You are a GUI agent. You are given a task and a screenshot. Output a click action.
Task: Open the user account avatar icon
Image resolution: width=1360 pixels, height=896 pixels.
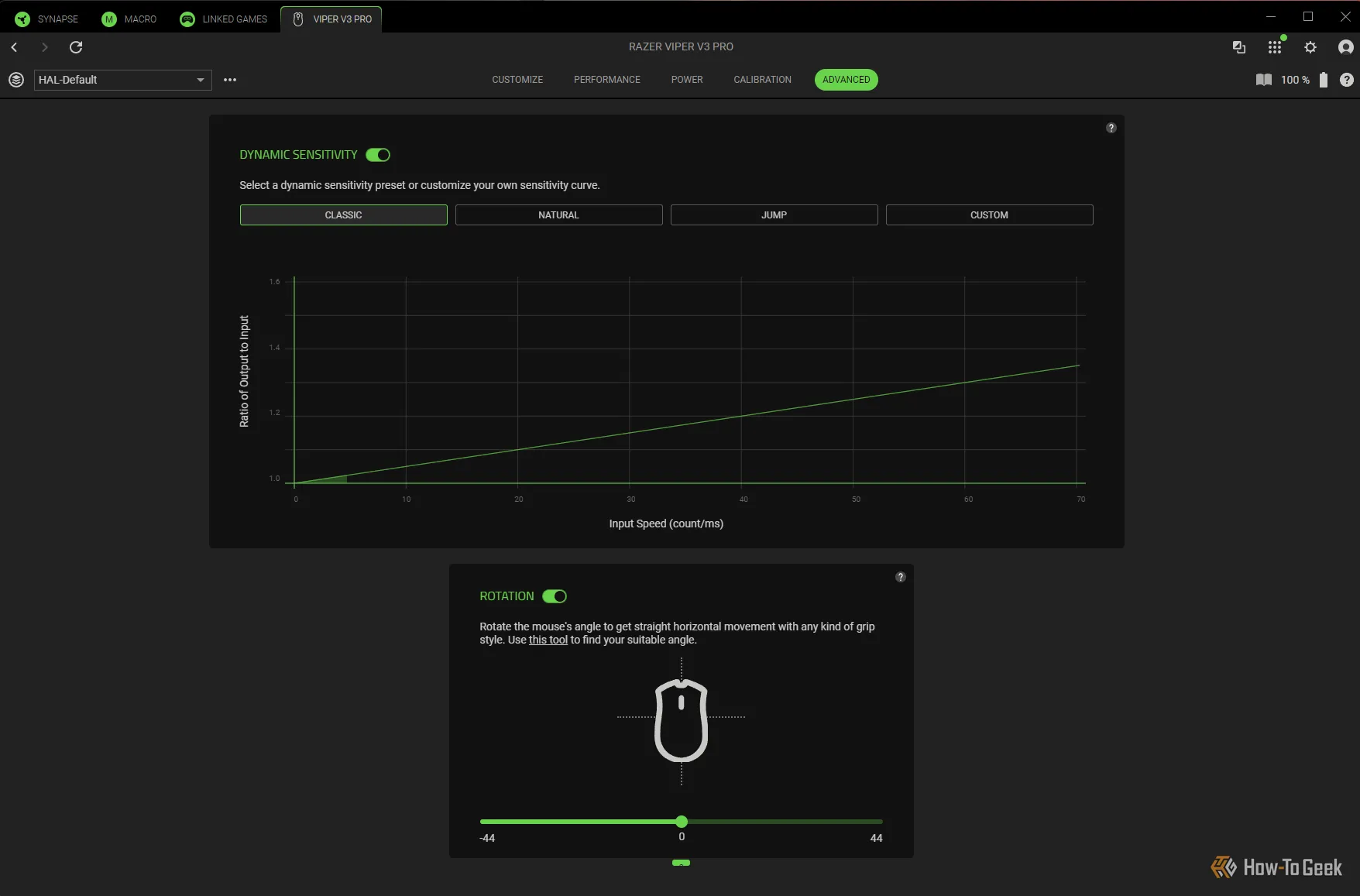click(1346, 47)
